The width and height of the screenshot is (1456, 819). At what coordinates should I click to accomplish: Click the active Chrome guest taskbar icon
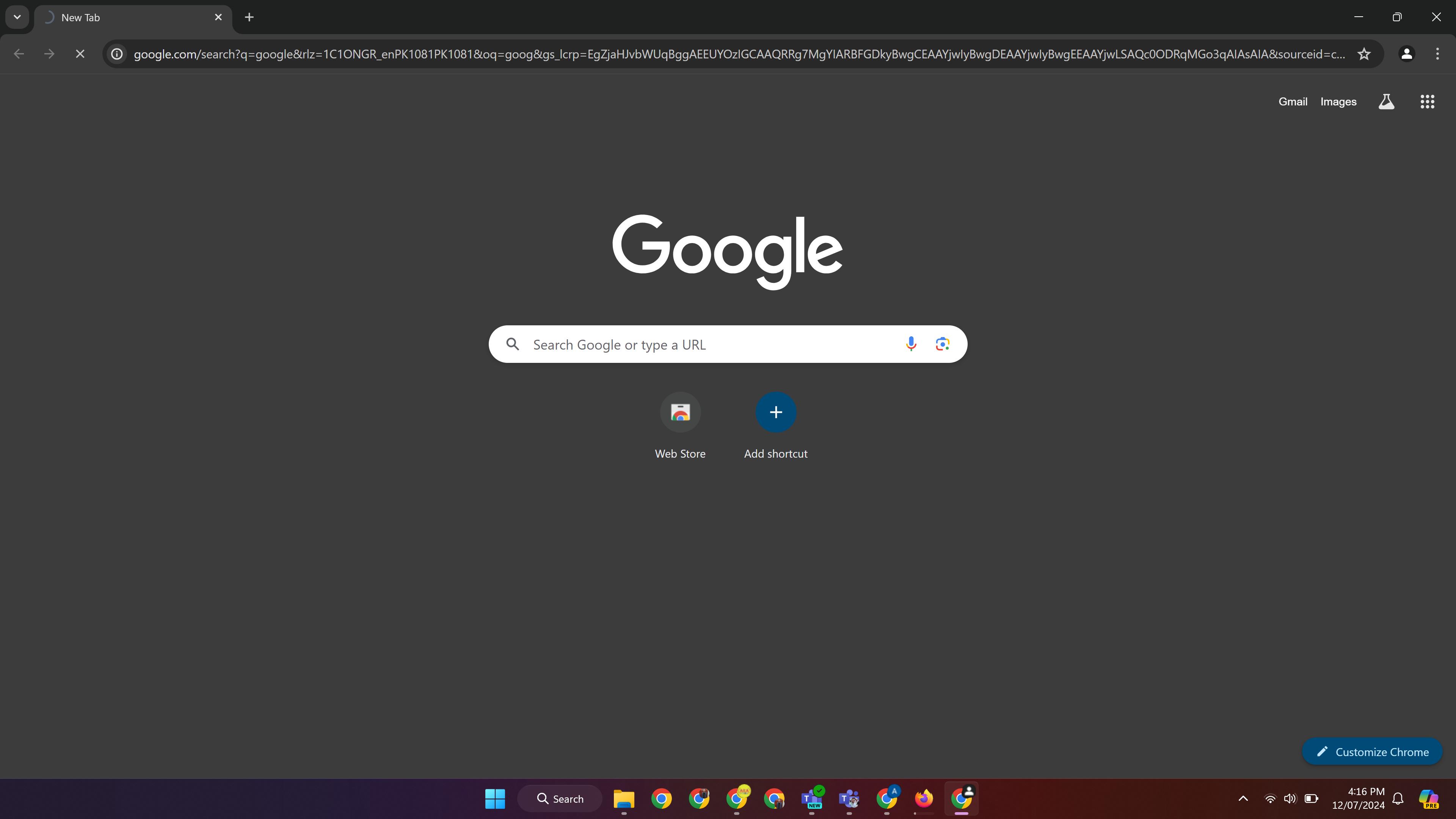tap(962, 799)
